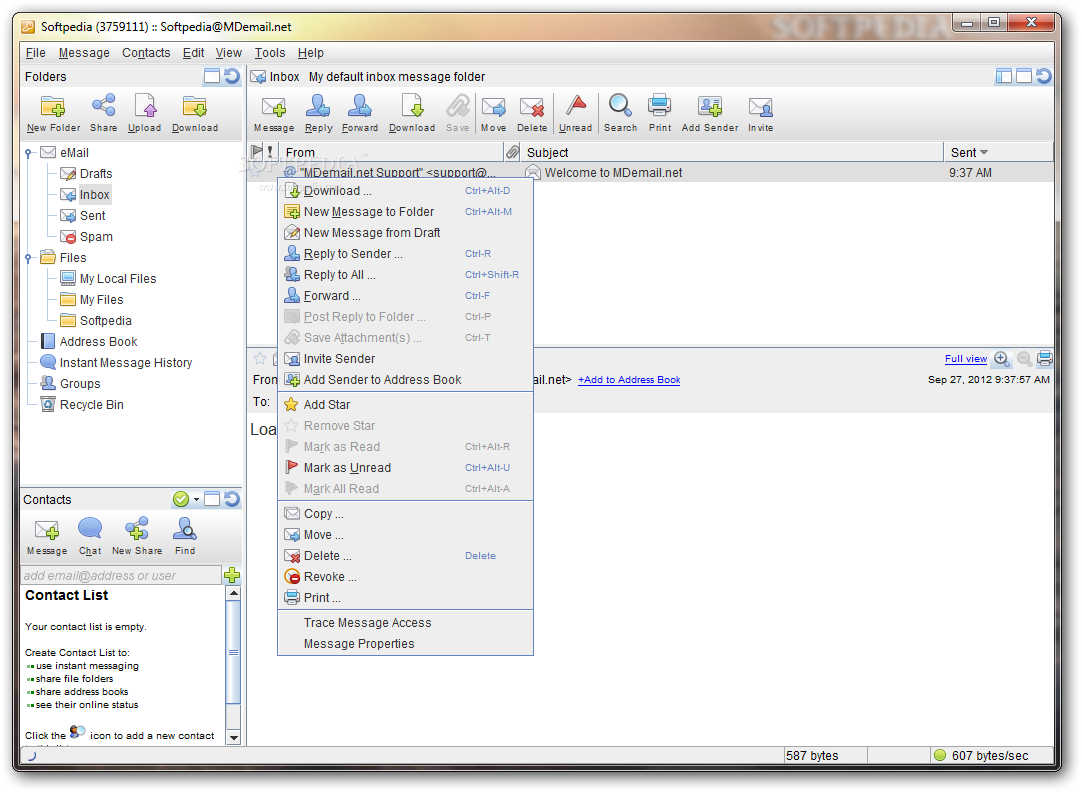Click the Subject column header
The width and height of the screenshot is (1082, 792).
click(x=733, y=152)
